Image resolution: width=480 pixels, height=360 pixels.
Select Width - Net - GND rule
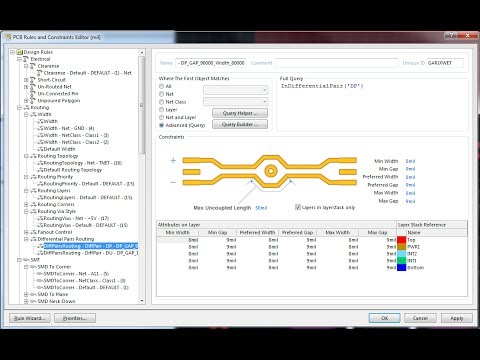69,128
